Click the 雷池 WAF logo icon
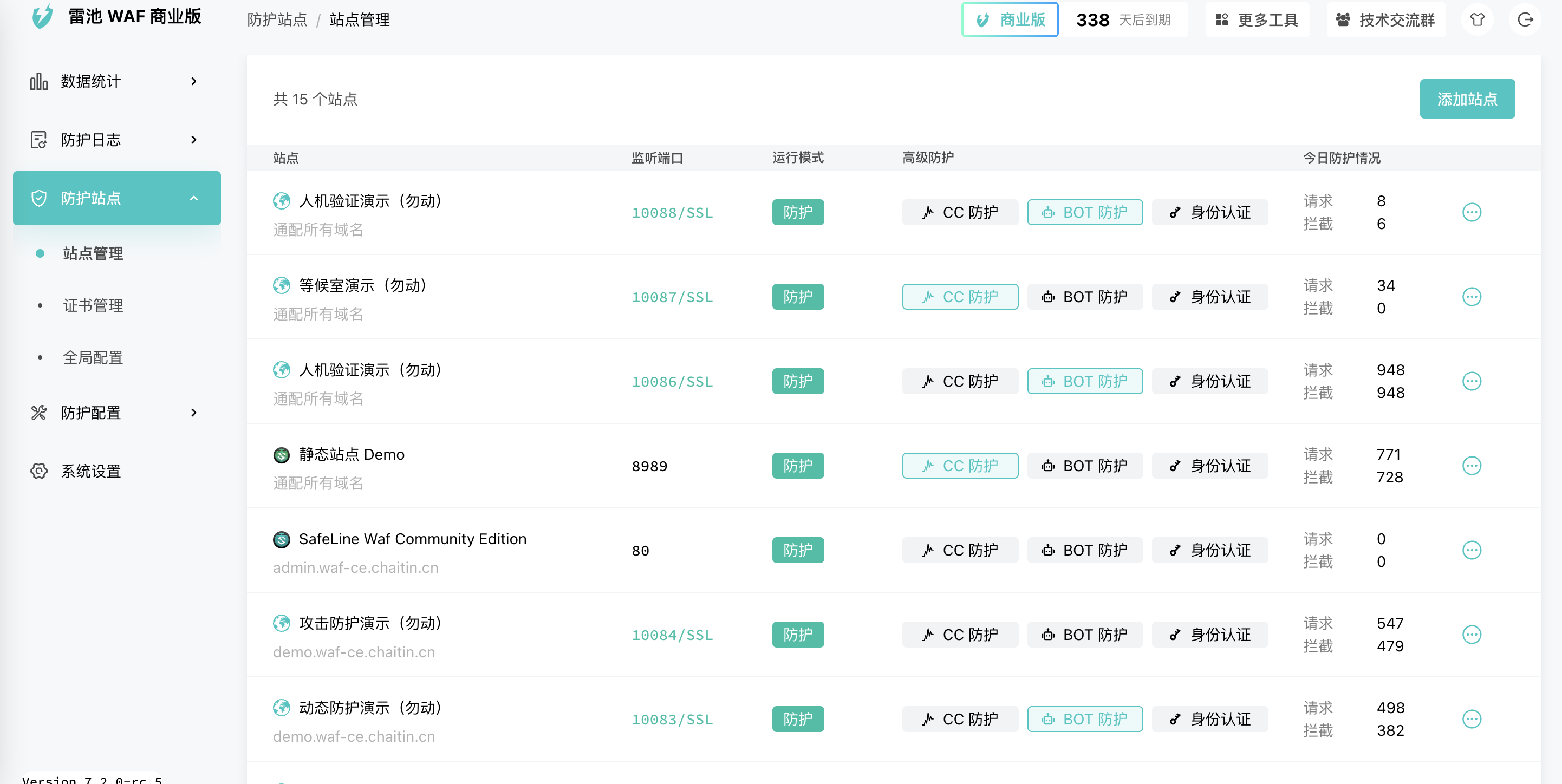1562x784 pixels. (42, 16)
